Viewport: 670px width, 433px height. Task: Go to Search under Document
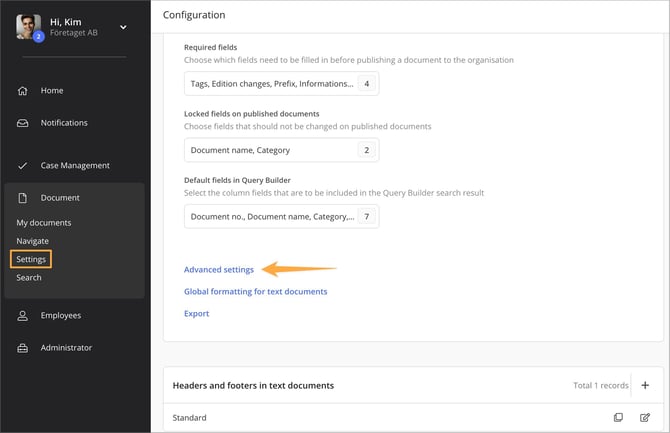[x=29, y=278]
